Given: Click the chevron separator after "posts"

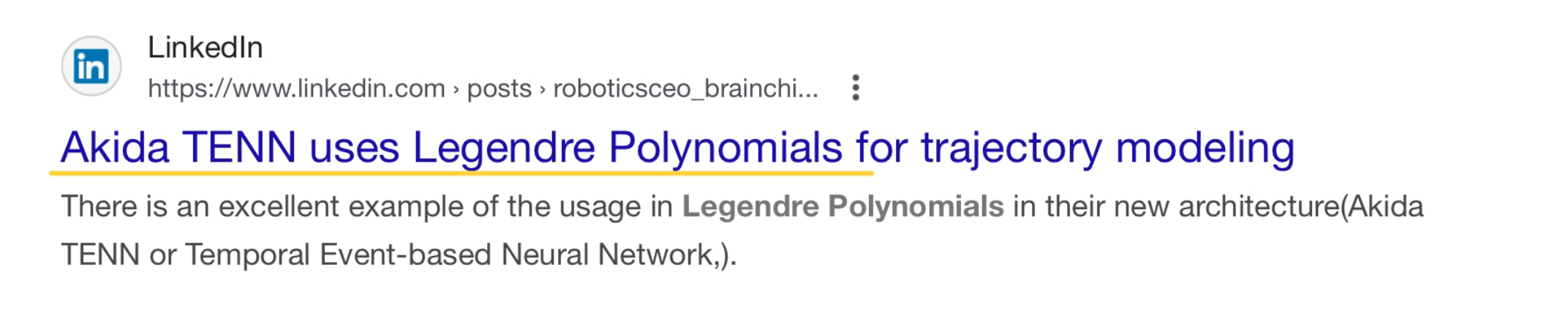Looking at the screenshot, I should coord(542,89).
